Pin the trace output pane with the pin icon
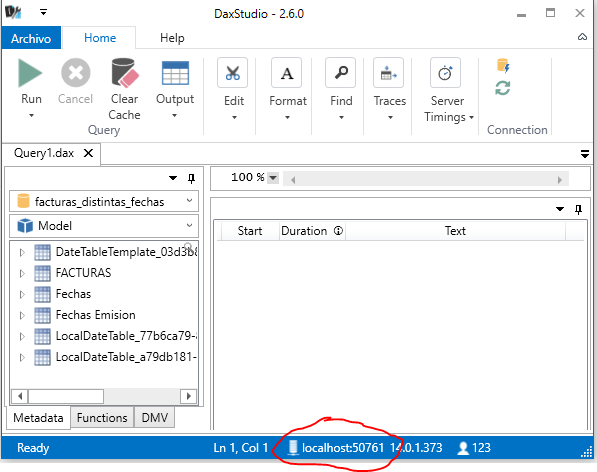The image size is (597, 472). pos(578,209)
